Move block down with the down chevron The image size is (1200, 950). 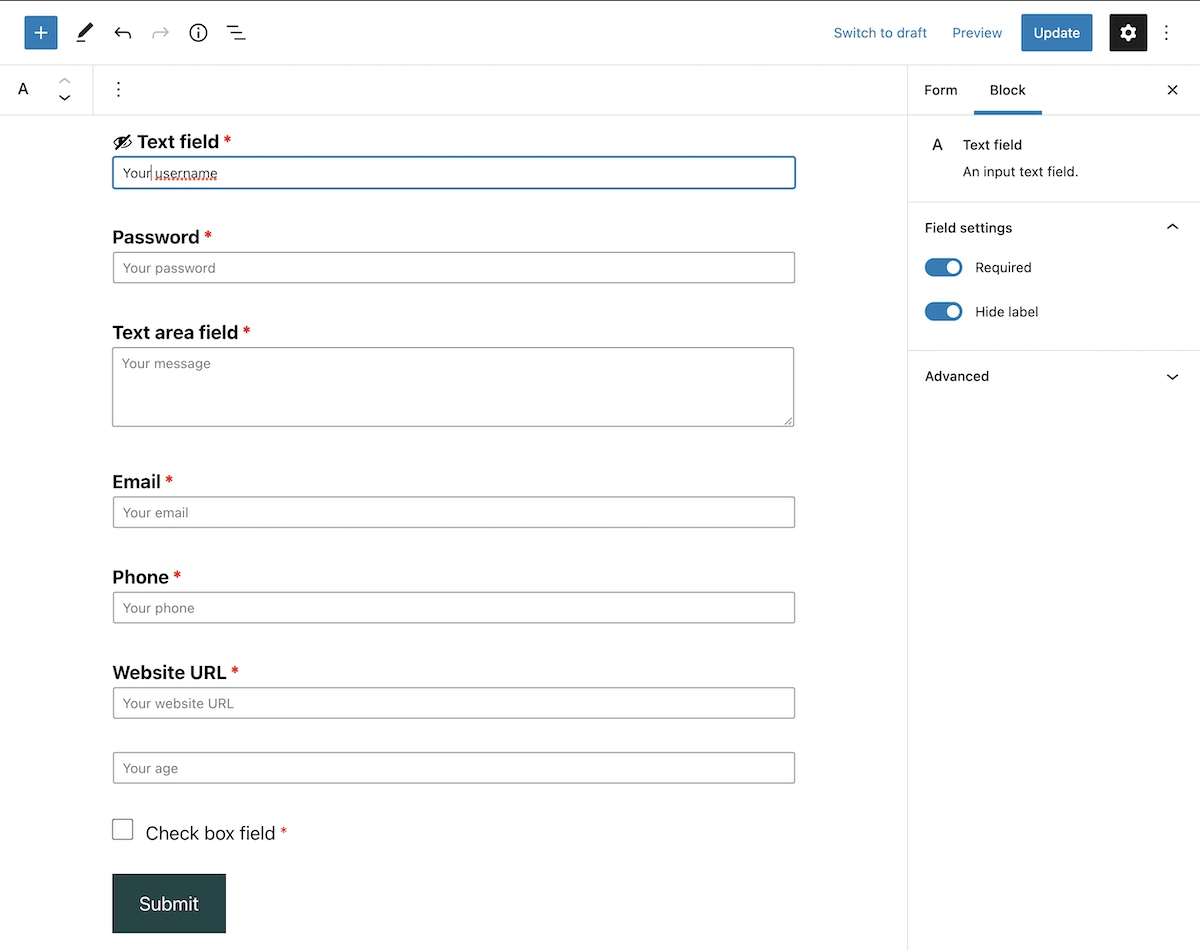click(x=64, y=98)
